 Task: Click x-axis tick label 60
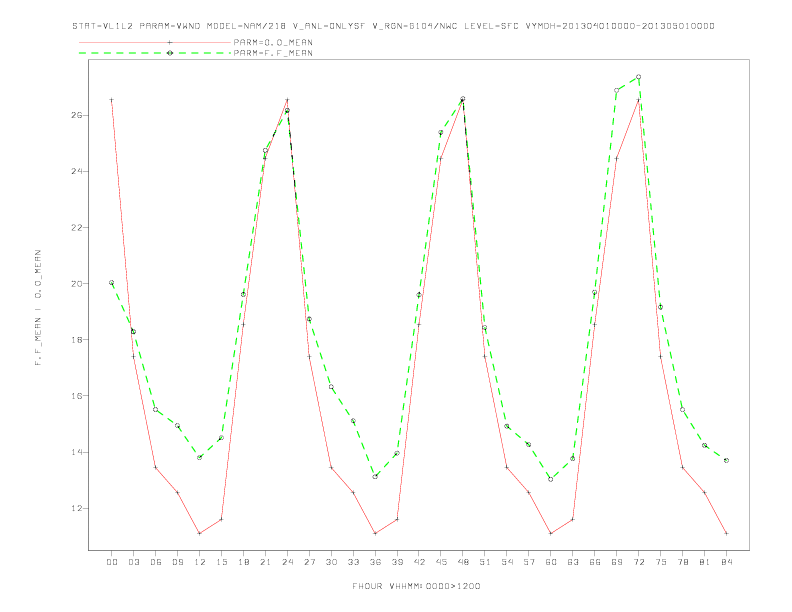click(x=551, y=562)
